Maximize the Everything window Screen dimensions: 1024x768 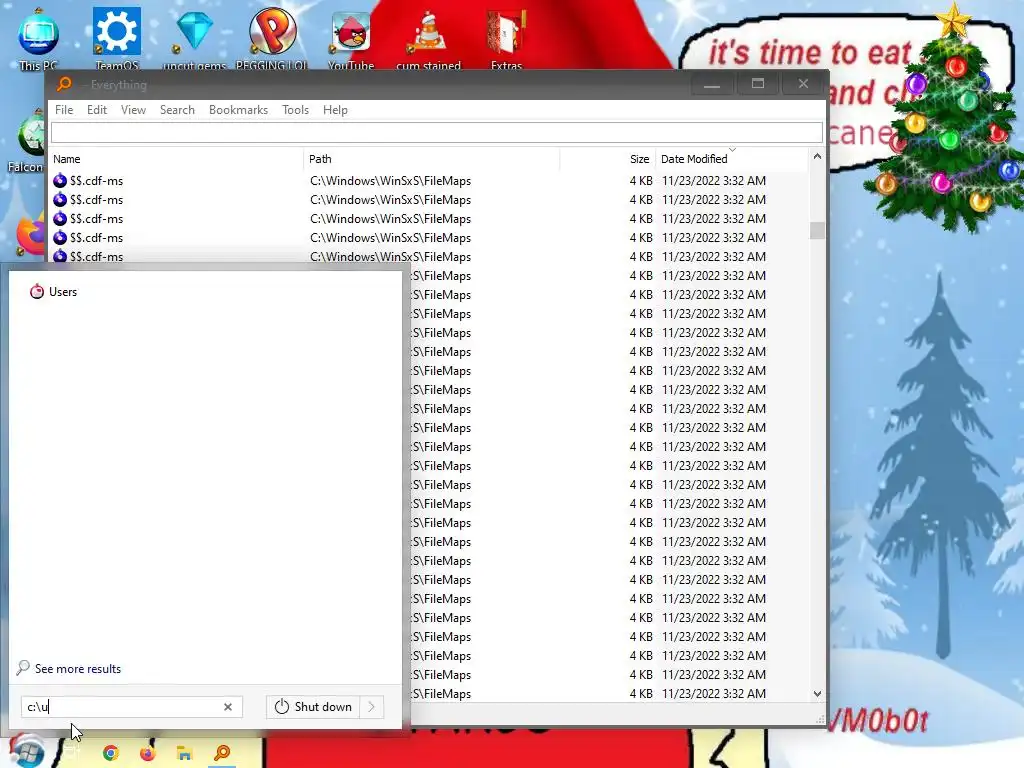click(758, 84)
